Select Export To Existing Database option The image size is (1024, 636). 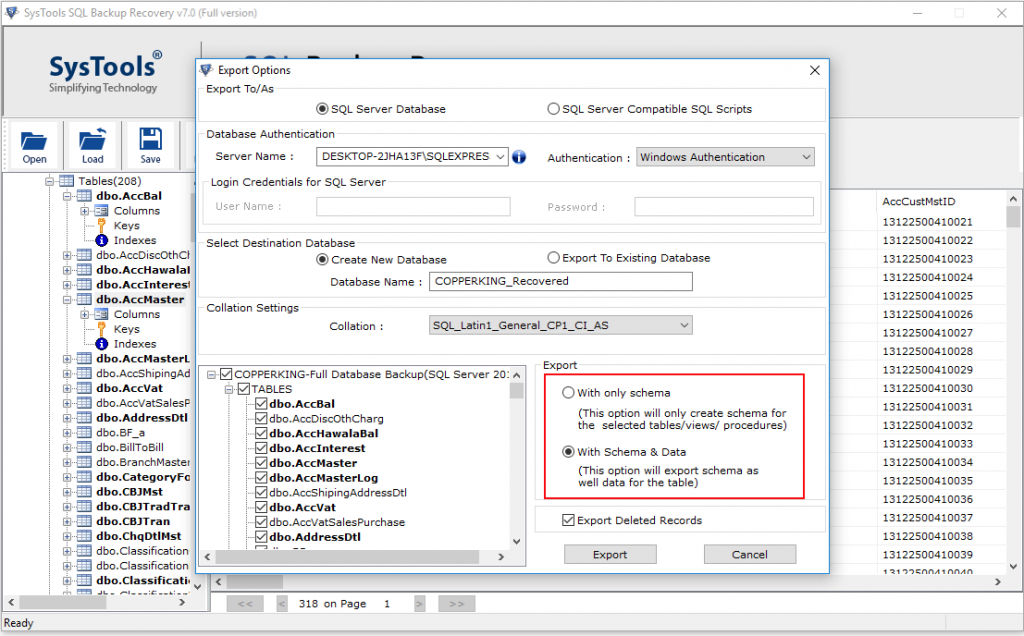(553, 258)
